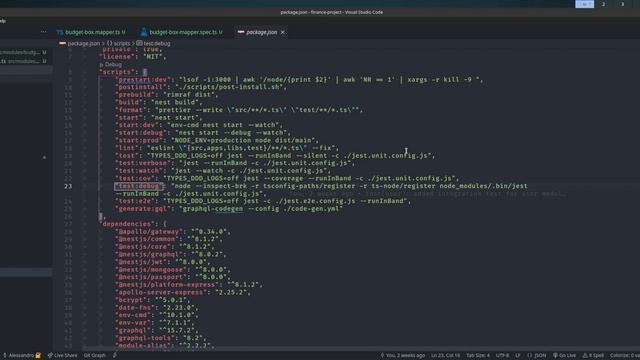Viewport: 640px width, 360px height.
Task: Click the "graphql-tools" dependency
Action: (x=145, y=338)
